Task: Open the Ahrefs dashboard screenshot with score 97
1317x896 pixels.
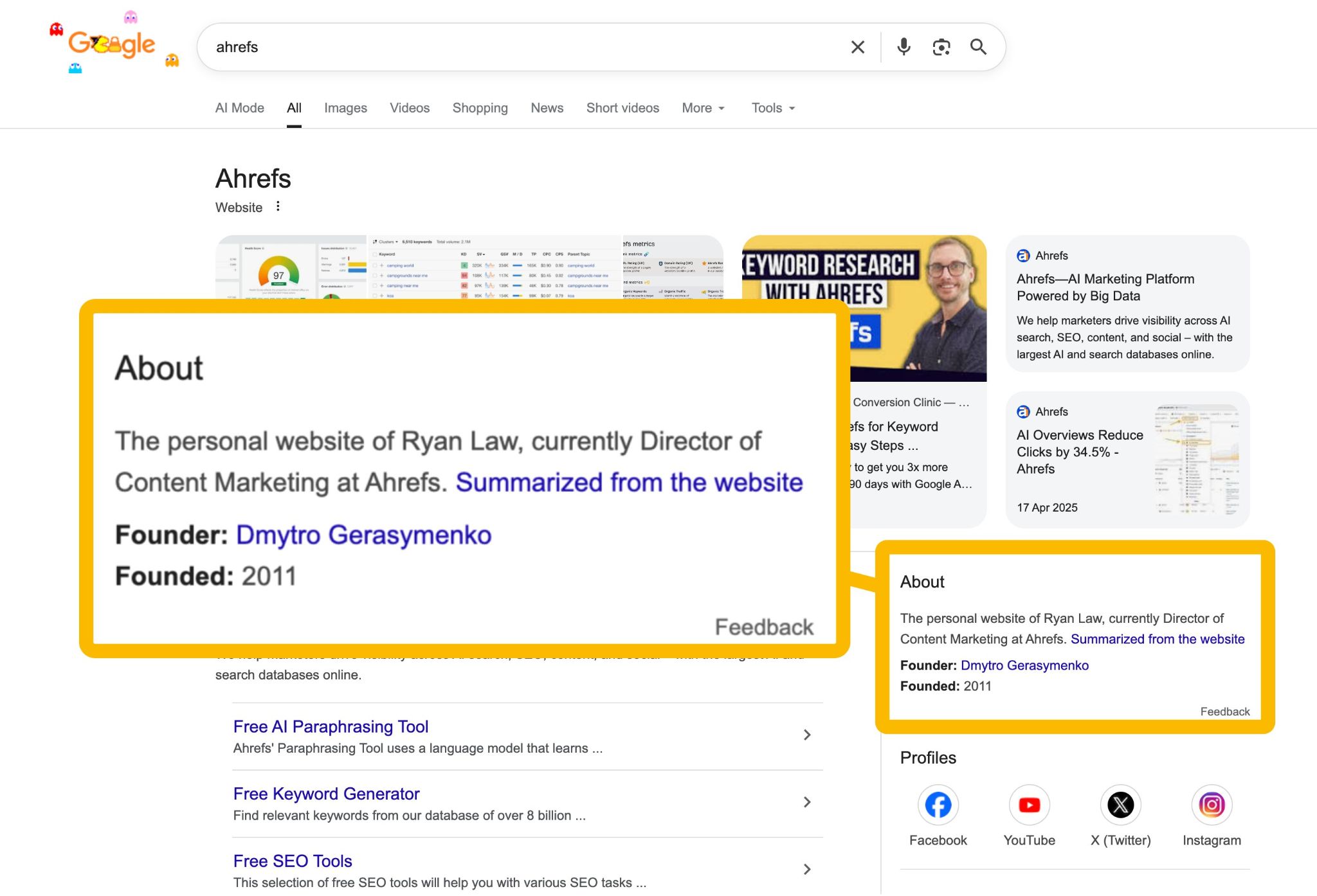Action: [x=291, y=267]
